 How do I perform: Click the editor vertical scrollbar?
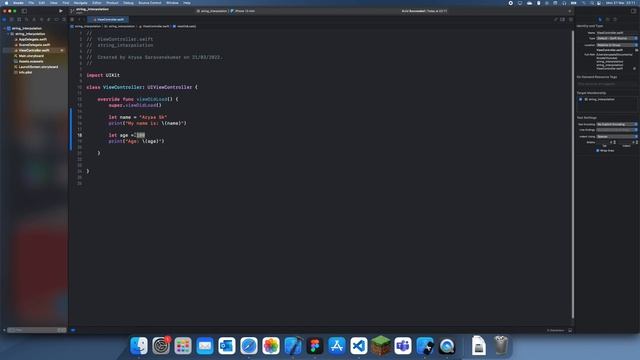573,175
